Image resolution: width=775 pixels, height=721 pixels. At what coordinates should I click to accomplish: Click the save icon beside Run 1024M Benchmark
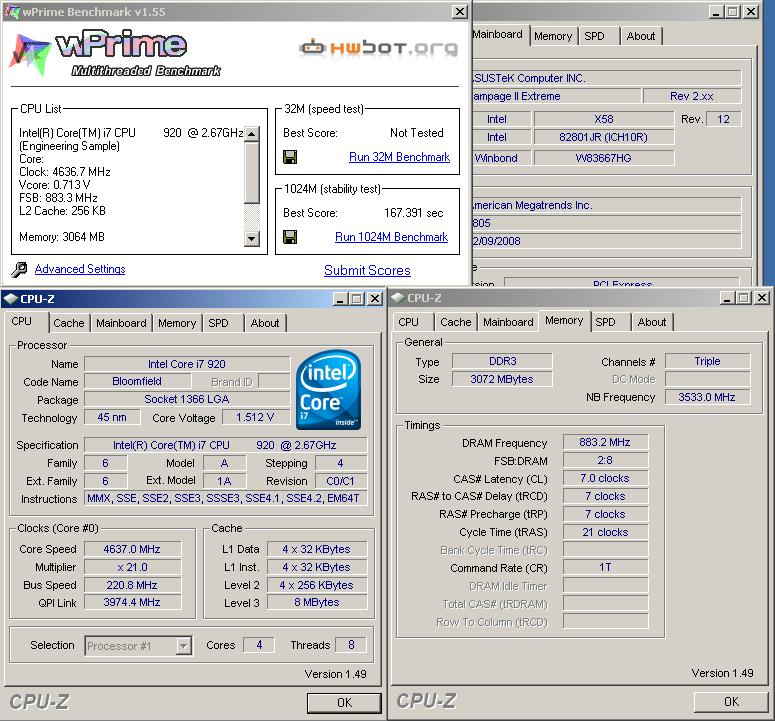click(x=290, y=237)
